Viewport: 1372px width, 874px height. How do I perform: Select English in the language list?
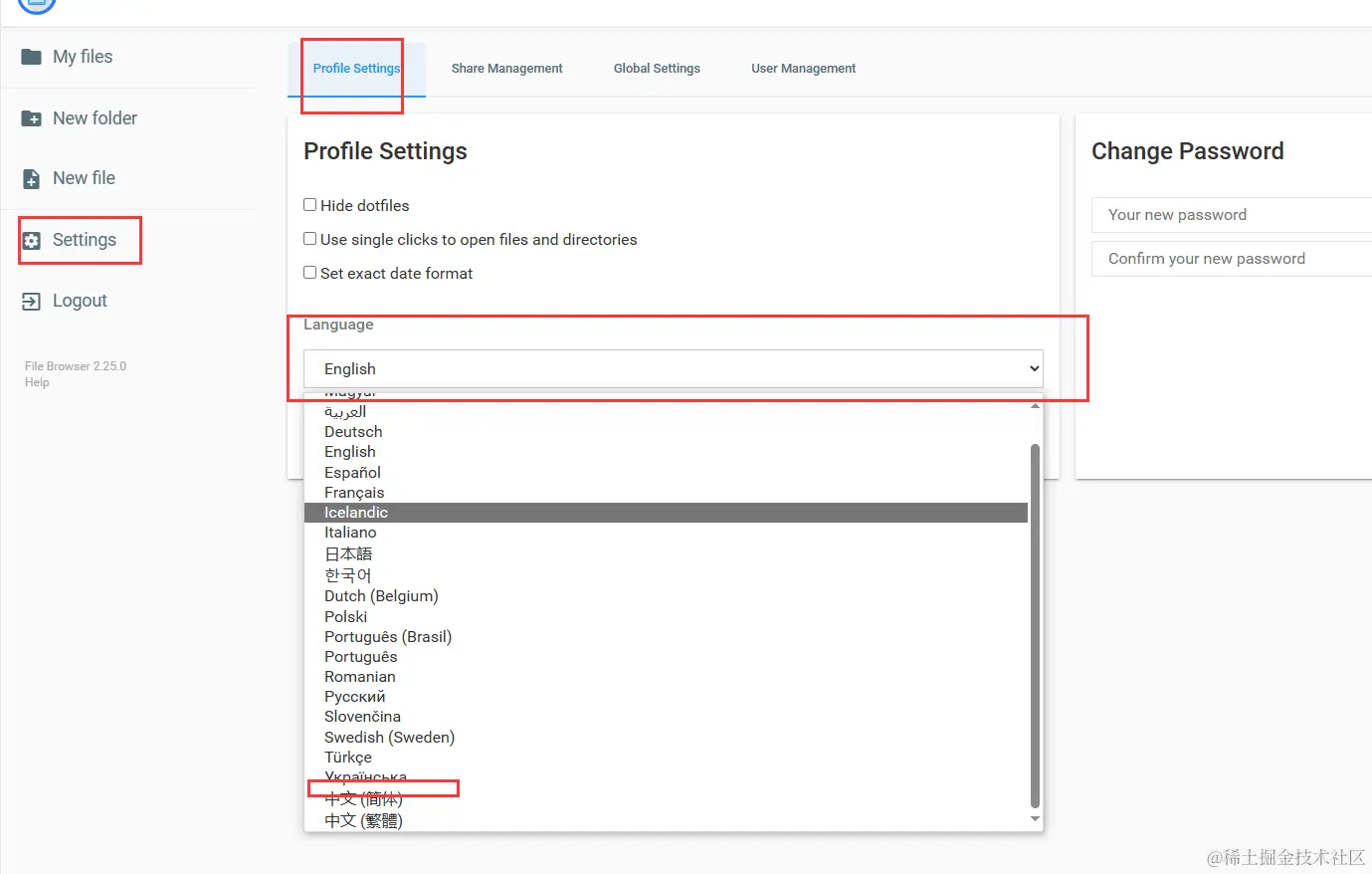tap(666, 452)
